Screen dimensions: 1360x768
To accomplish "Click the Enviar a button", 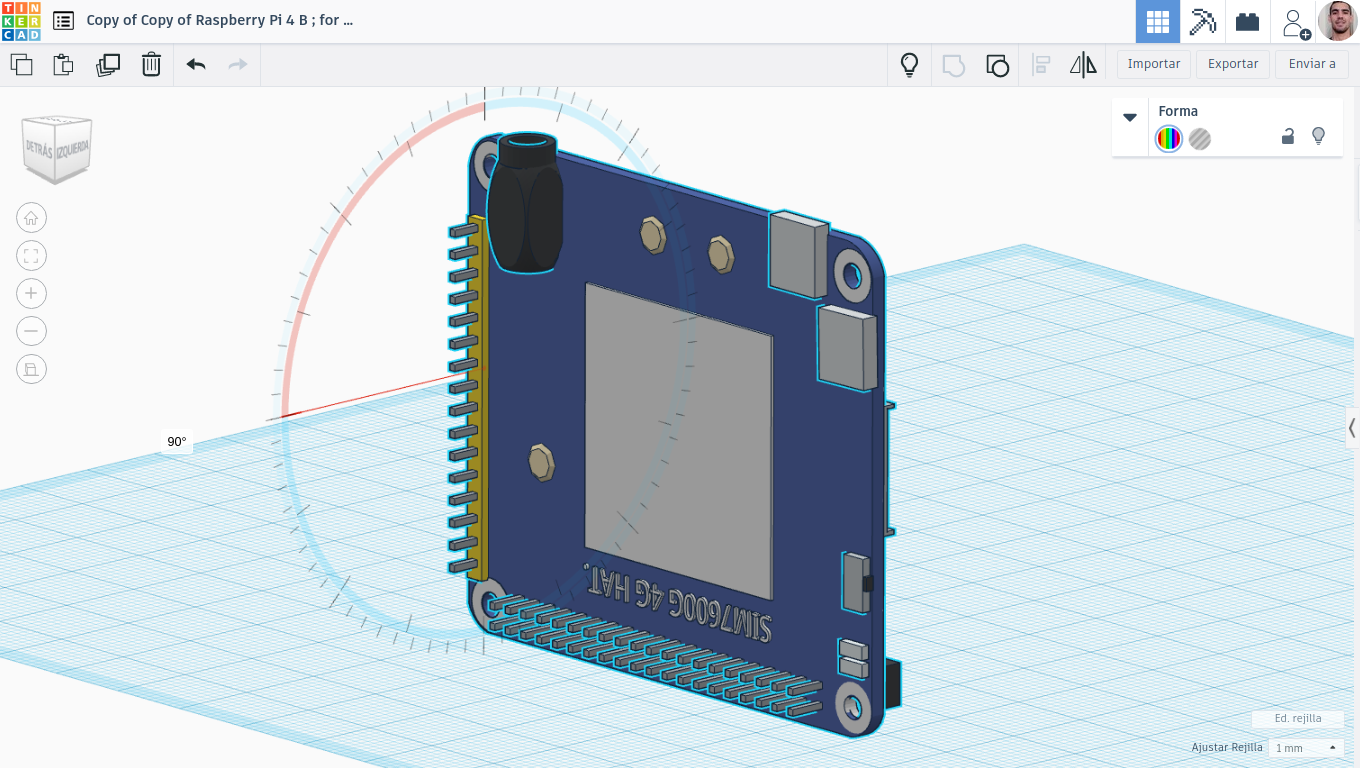I will pyautogui.click(x=1312, y=64).
